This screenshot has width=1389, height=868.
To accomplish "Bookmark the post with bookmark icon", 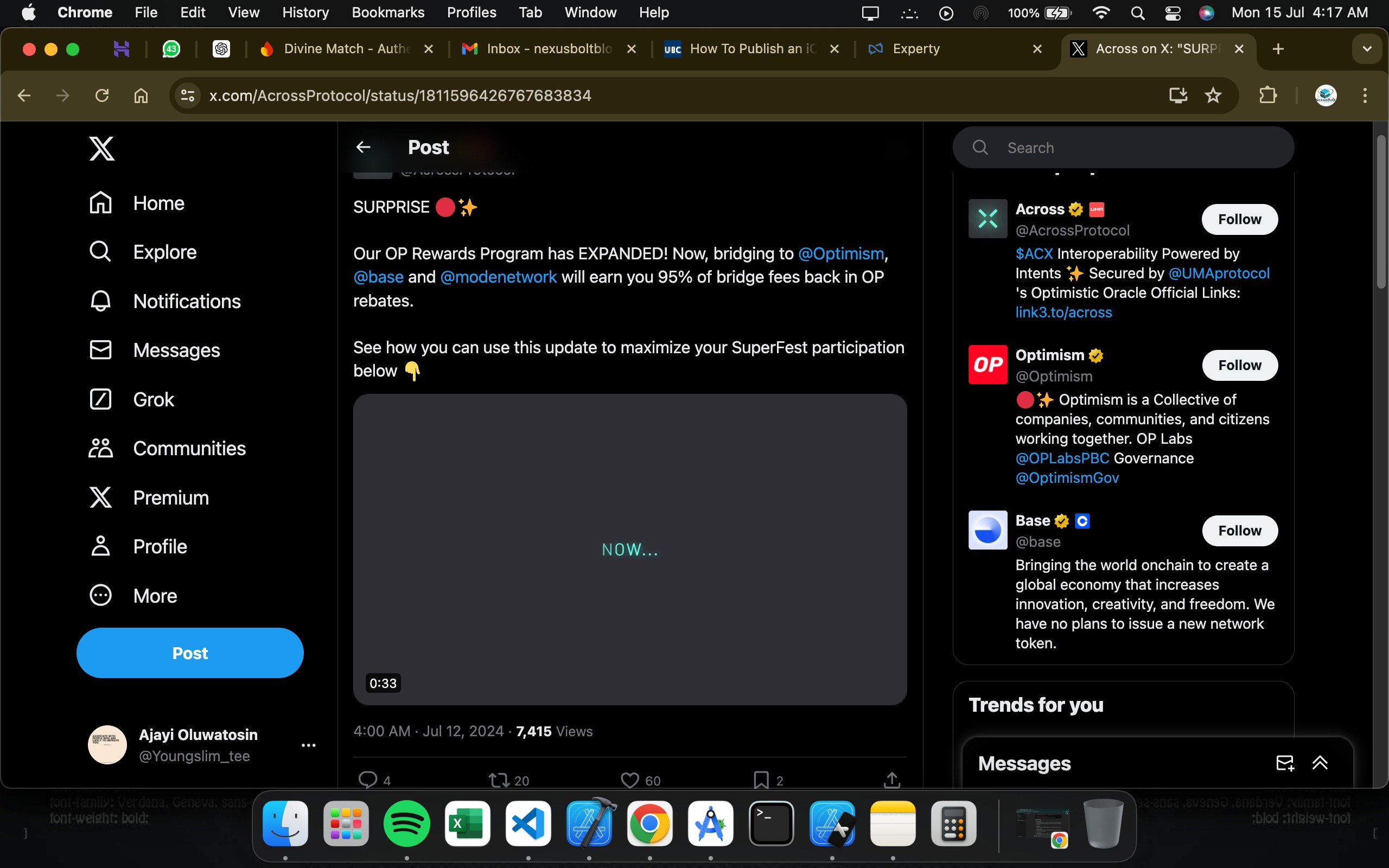I will (x=761, y=780).
